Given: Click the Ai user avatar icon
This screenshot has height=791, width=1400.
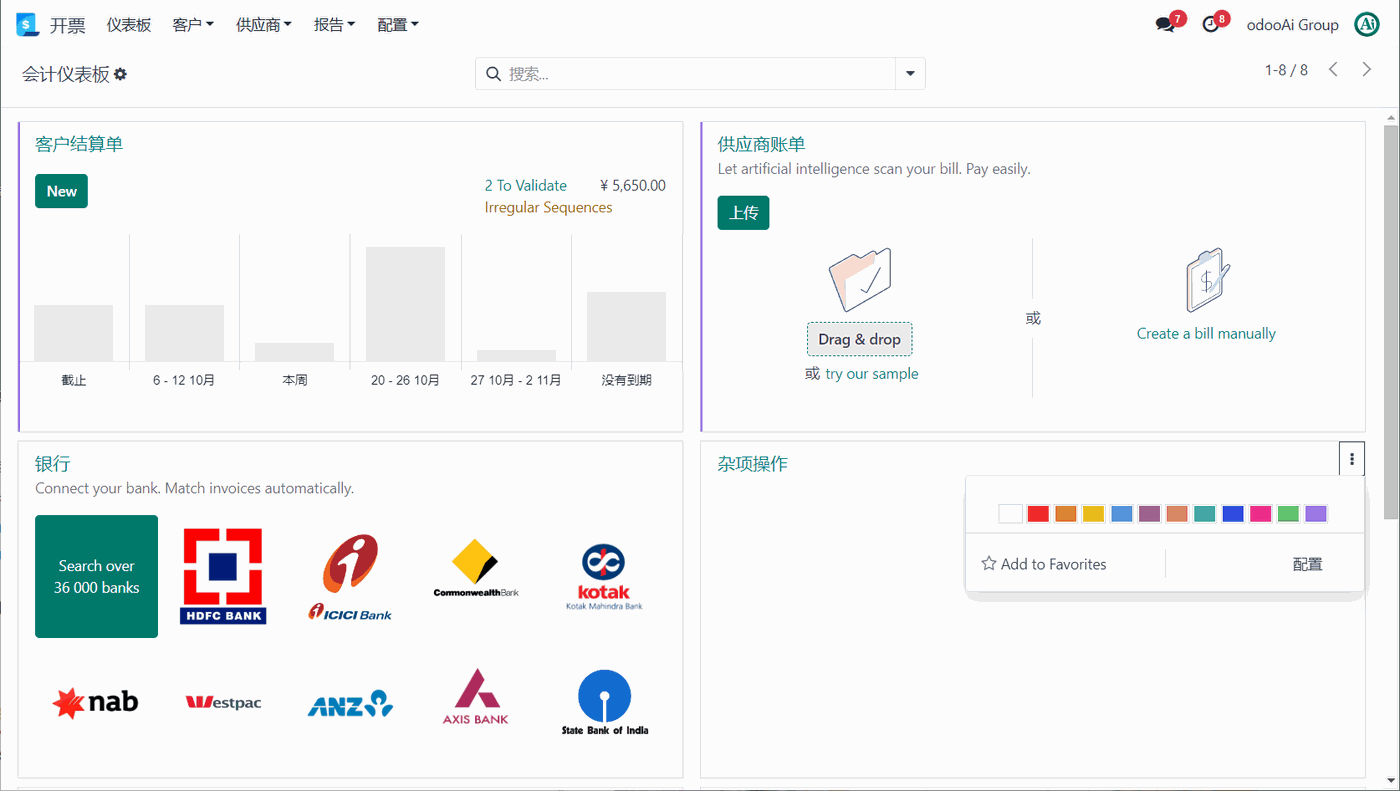Looking at the screenshot, I should [1367, 25].
